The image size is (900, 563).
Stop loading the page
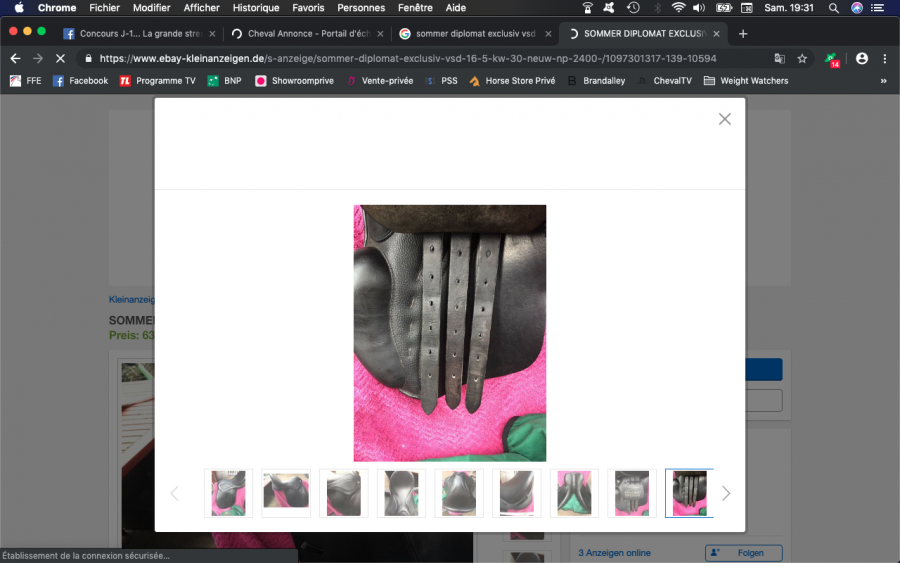(x=60, y=59)
